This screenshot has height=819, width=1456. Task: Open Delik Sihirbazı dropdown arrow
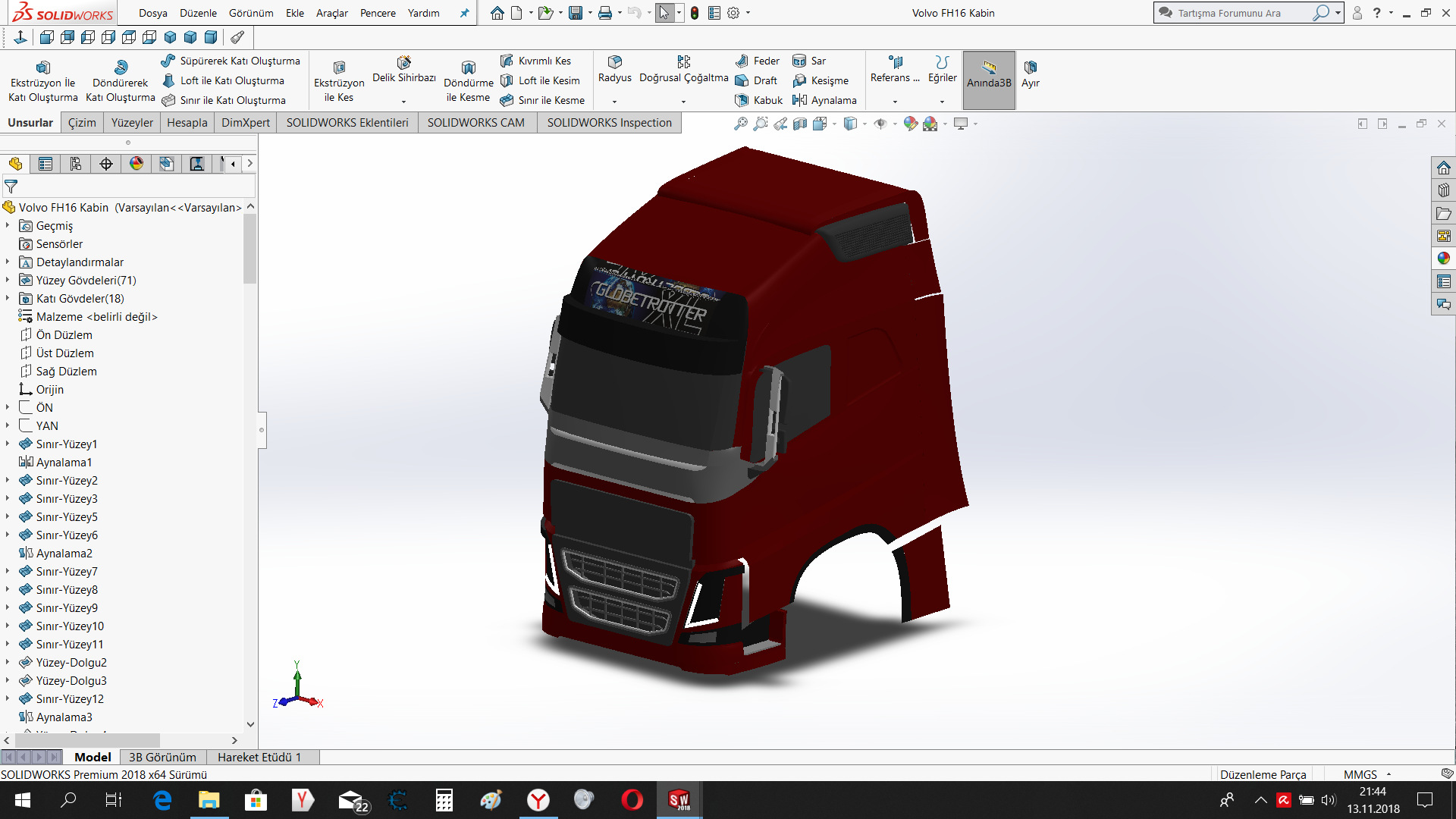click(x=403, y=102)
